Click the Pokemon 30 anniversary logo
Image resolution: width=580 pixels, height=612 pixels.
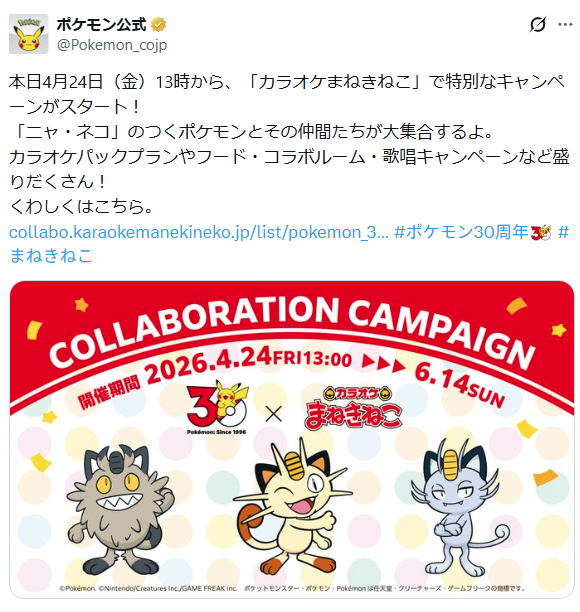pyautogui.click(x=217, y=408)
